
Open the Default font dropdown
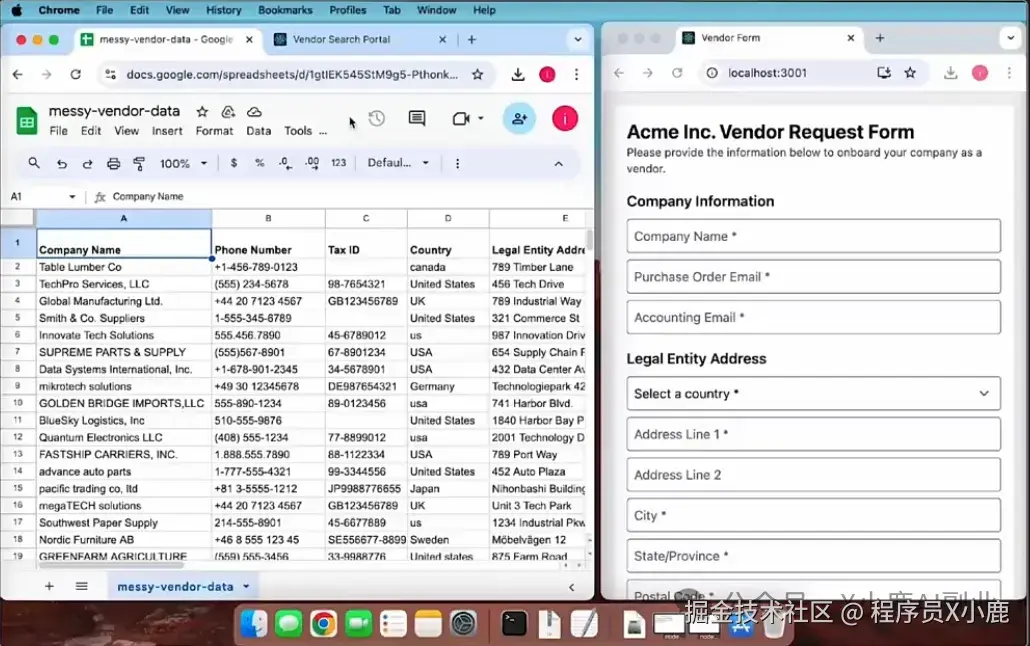click(398, 163)
